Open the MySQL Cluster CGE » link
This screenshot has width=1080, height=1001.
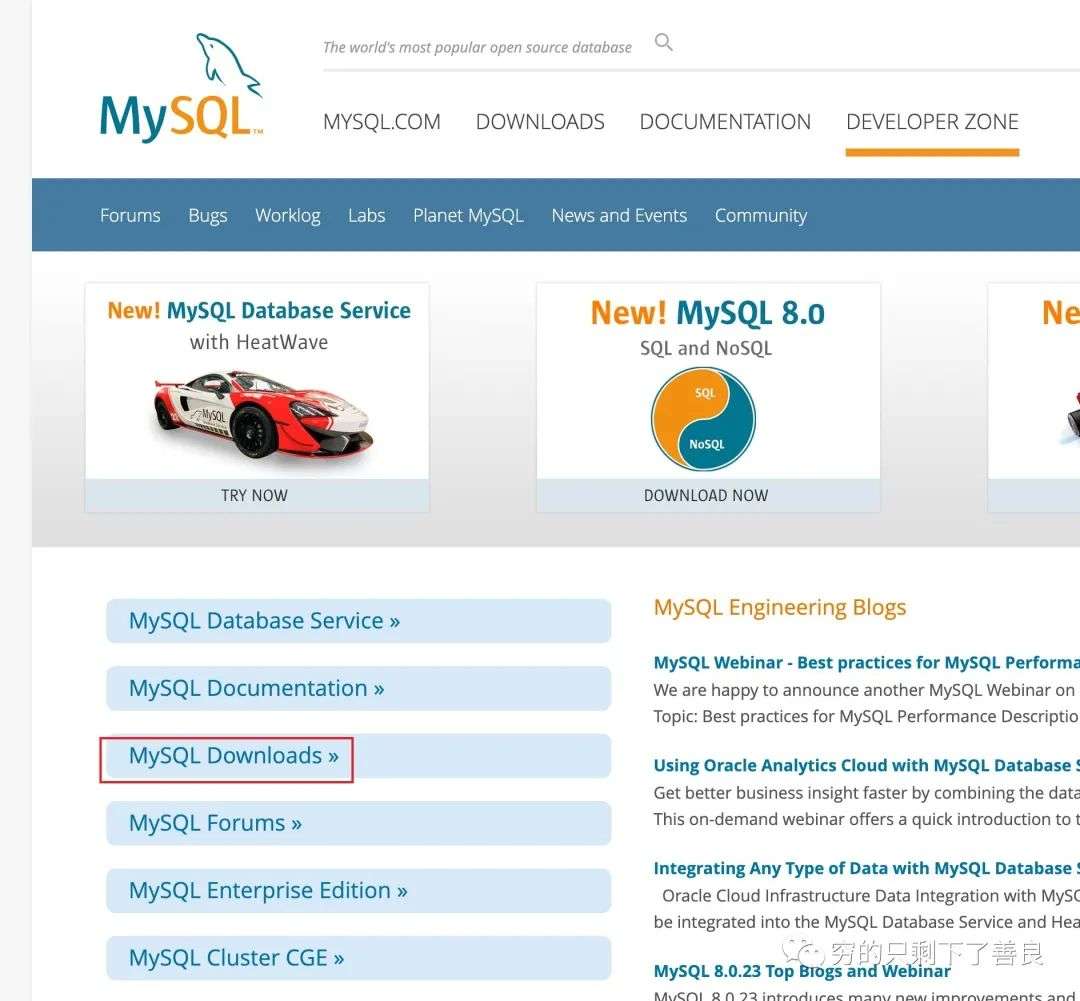coord(358,958)
